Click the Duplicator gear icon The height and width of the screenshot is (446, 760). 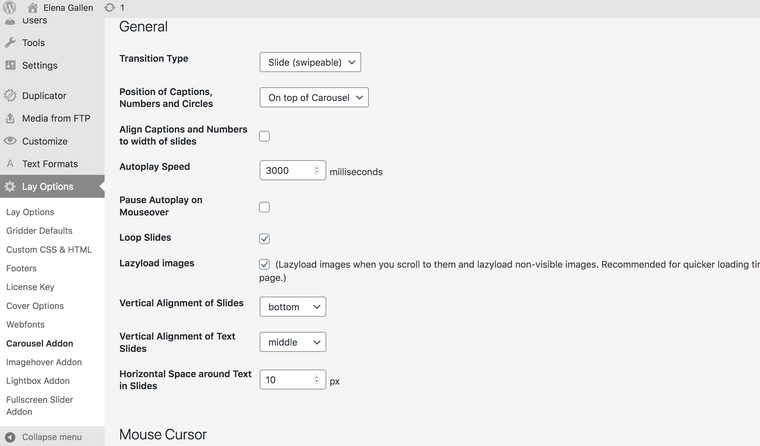10,96
